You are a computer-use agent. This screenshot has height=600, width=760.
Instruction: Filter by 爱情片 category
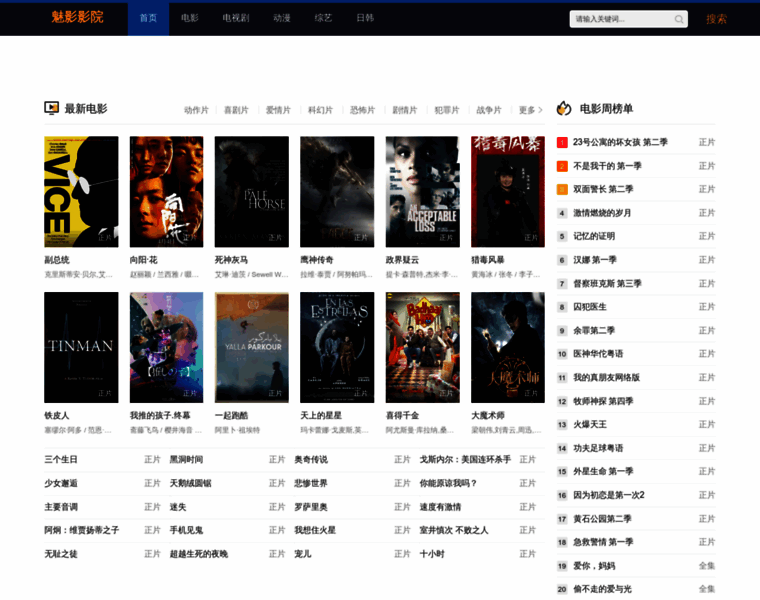tap(278, 110)
